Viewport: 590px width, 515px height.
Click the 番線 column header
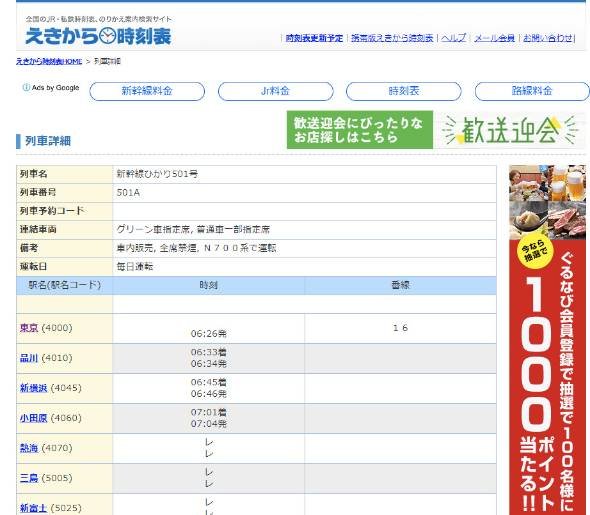400,285
